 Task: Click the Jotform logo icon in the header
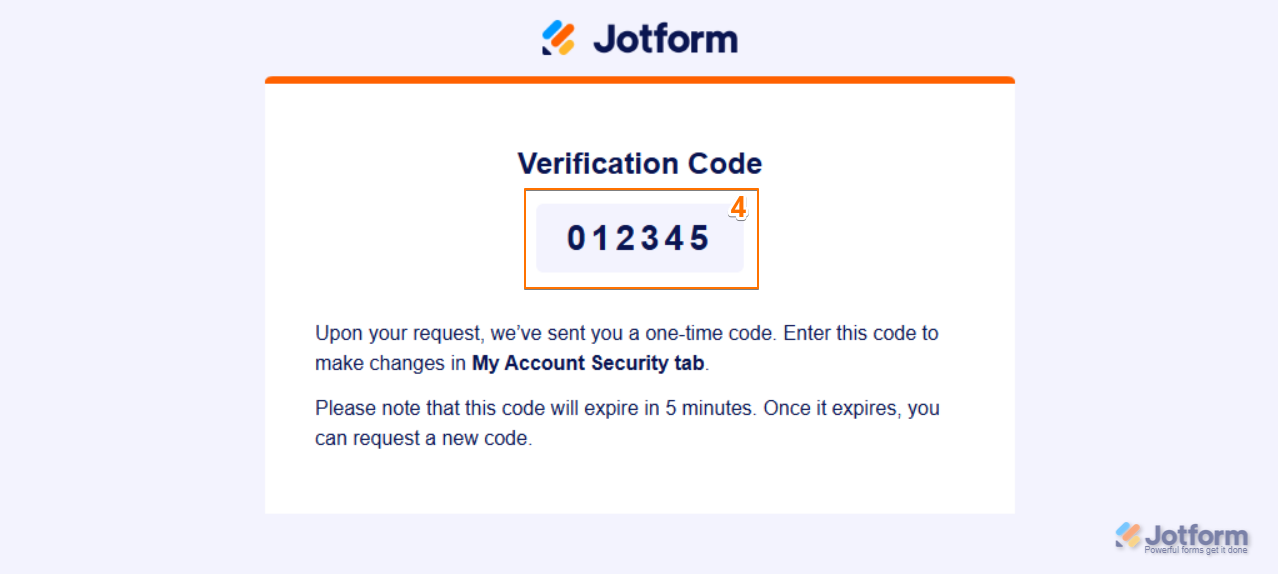(559, 38)
